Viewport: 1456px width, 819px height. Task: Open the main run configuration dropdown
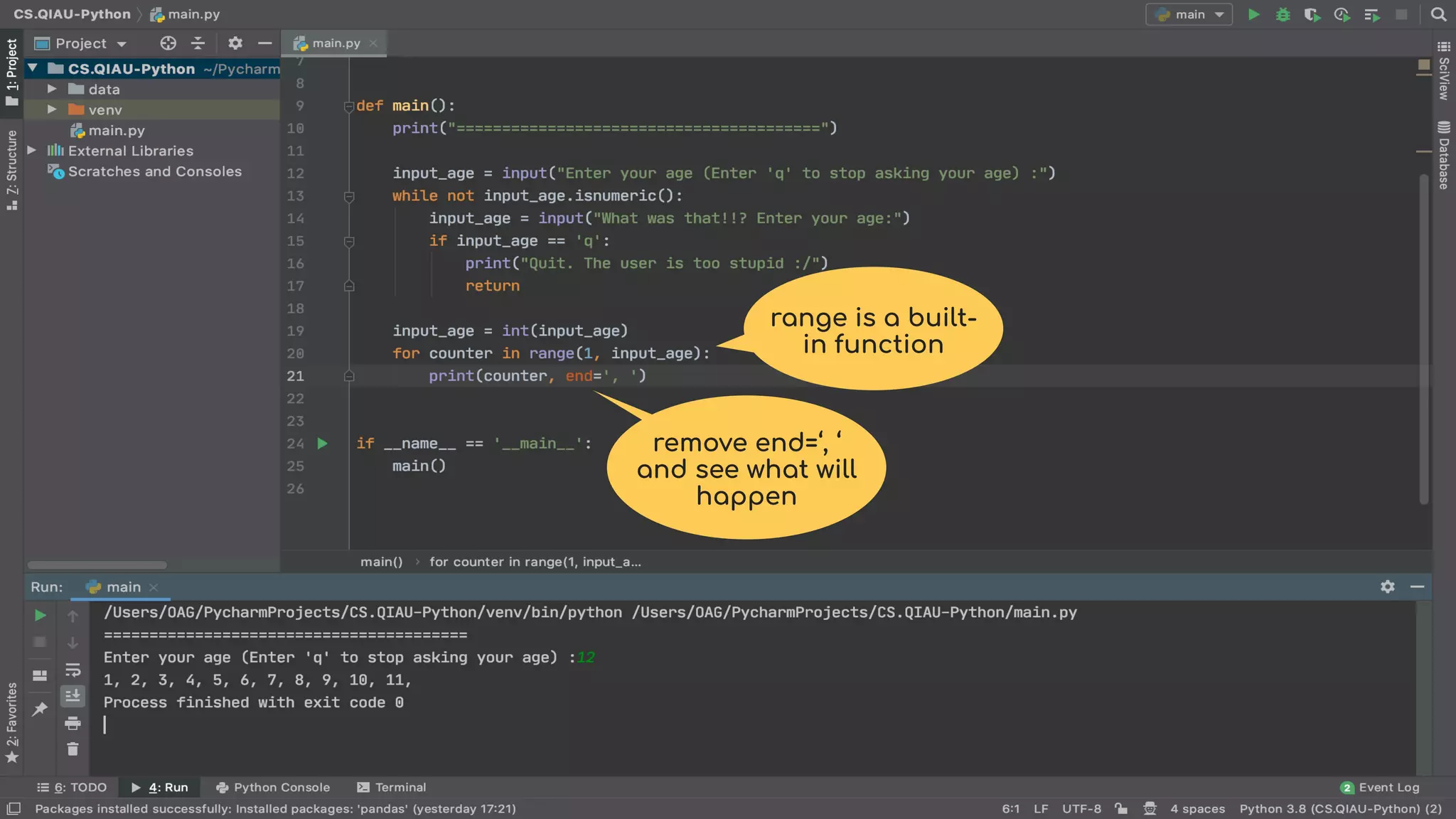pos(1189,14)
